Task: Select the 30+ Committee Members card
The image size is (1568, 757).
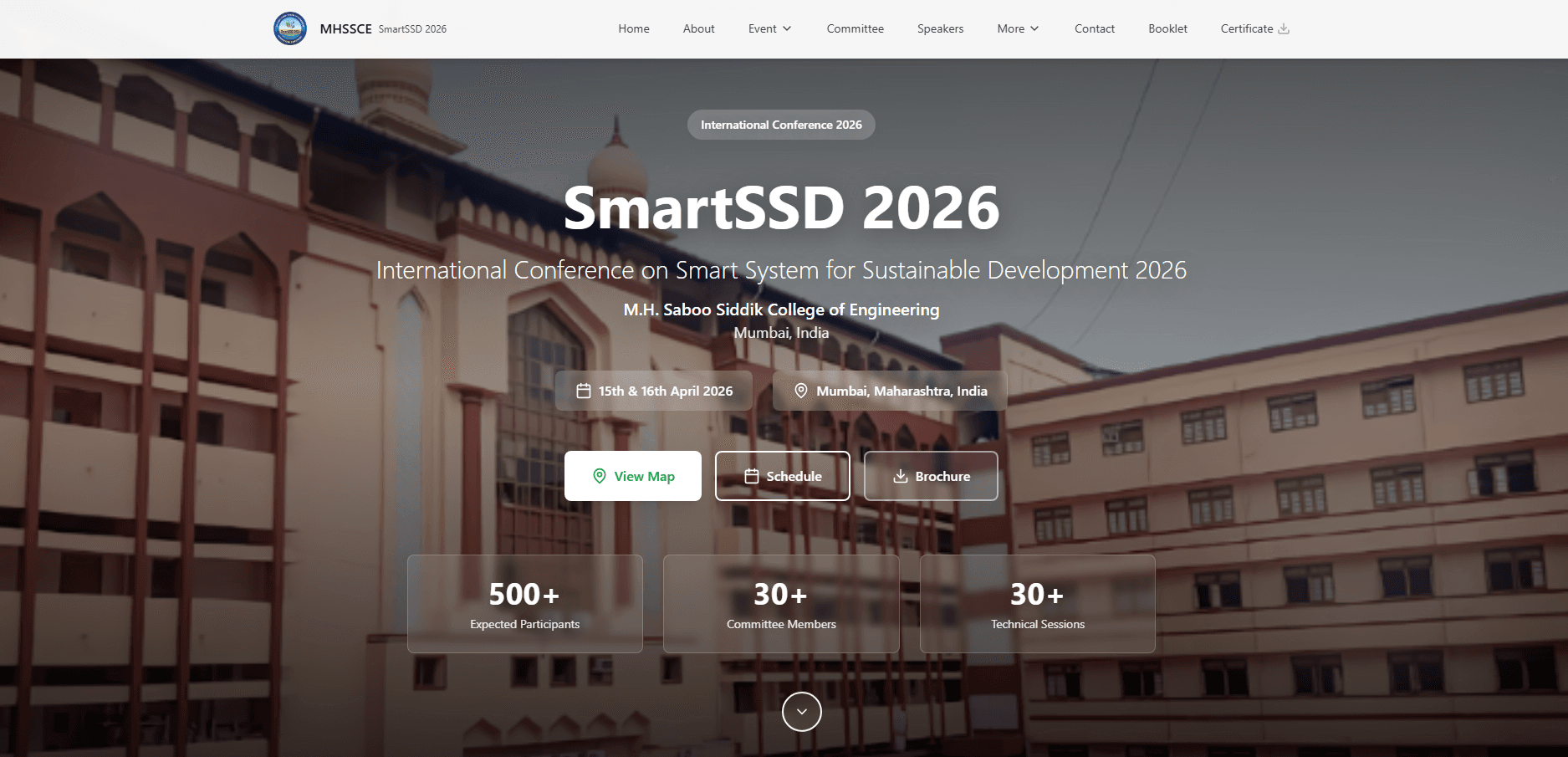Action: pyautogui.click(x=781, y=604)
